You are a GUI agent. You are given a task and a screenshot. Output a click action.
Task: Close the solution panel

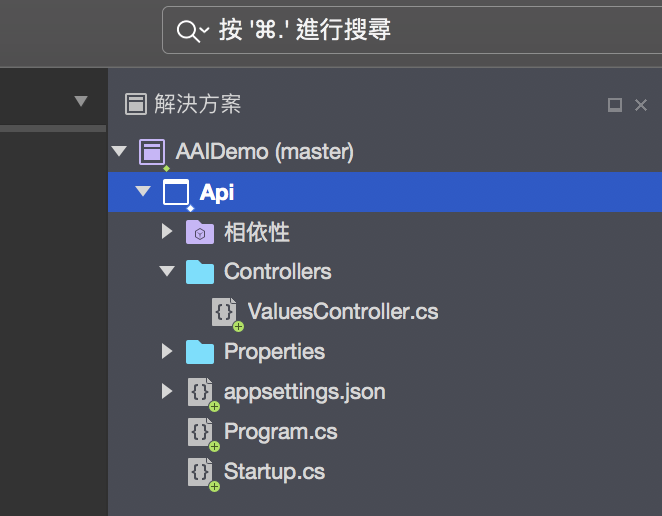[641, 105]
